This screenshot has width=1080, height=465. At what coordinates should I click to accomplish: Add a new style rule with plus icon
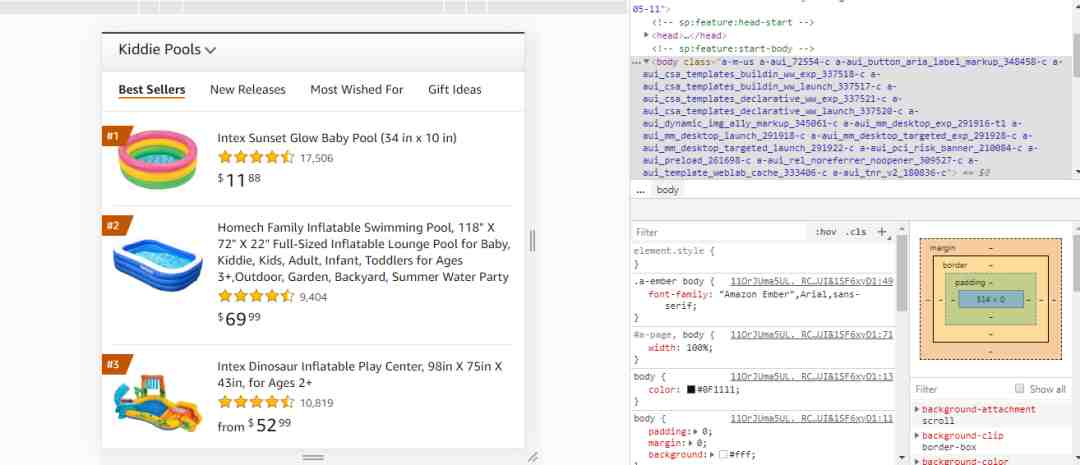pos(882,232)
